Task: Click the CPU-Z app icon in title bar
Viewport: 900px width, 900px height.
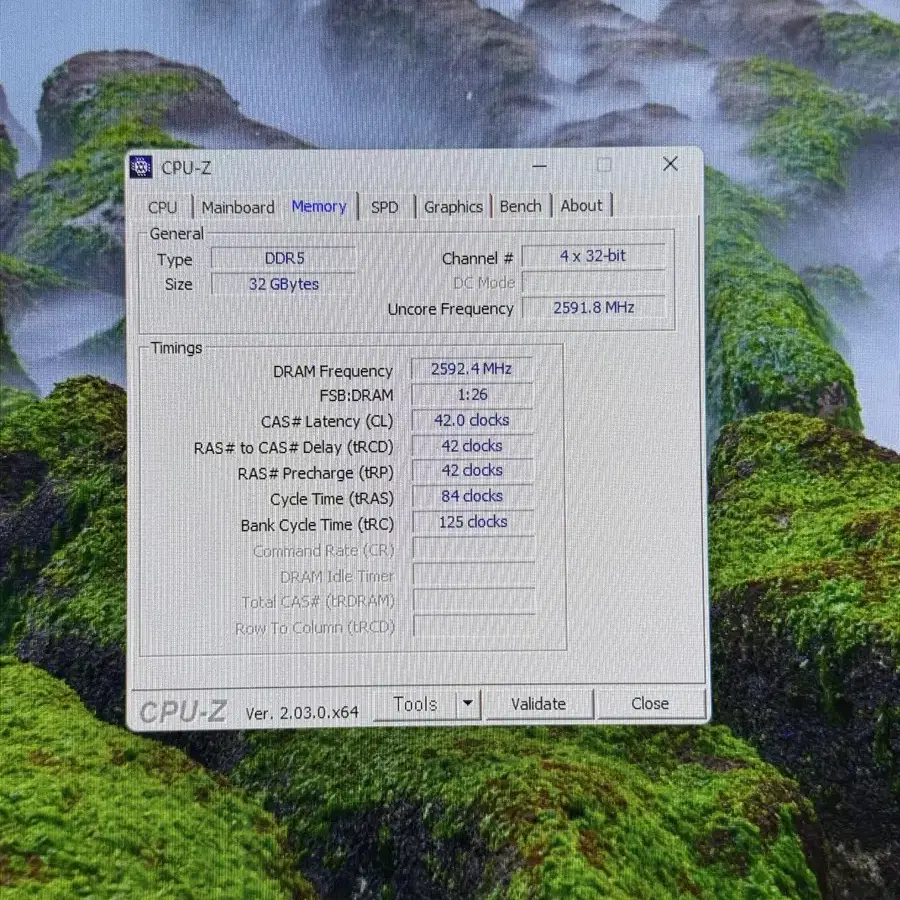Action: click(x=141, y=167)
